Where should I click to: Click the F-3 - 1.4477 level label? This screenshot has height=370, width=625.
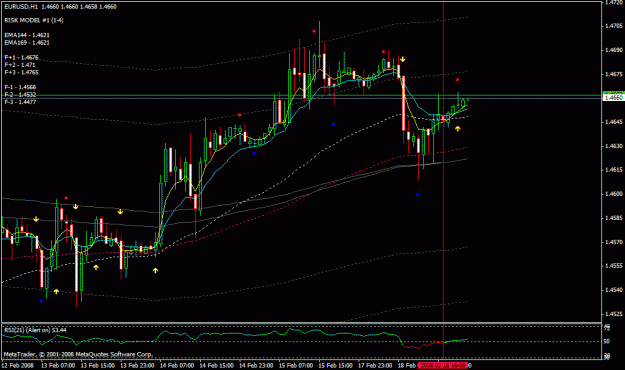(x=20, y=102)
